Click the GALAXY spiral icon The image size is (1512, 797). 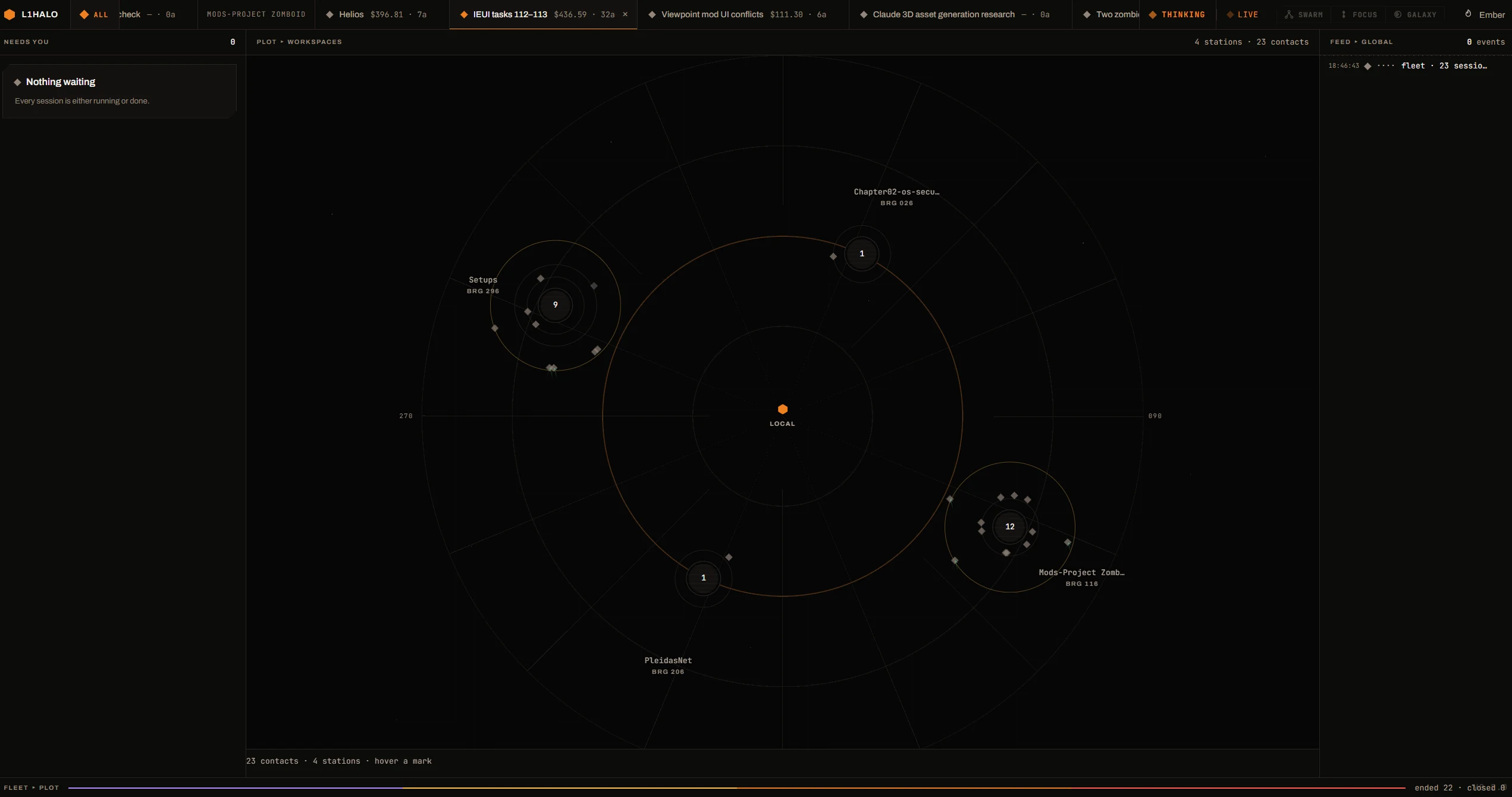[1398, 14]
